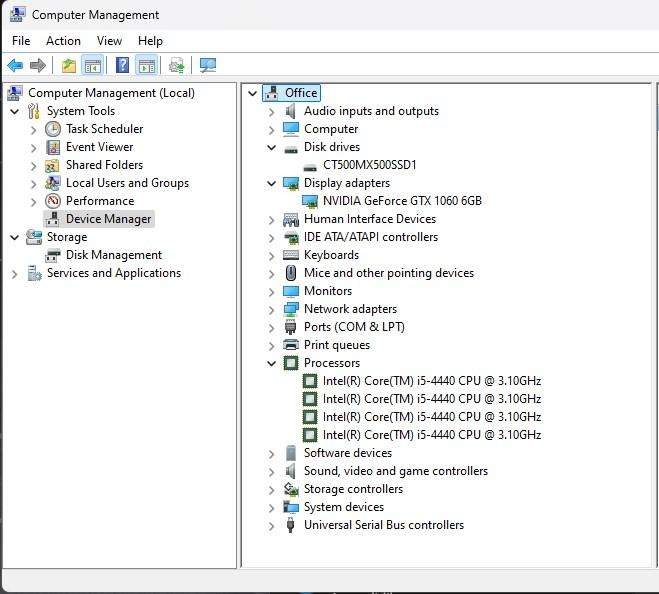Open the File menu

[x=21, y=41]
